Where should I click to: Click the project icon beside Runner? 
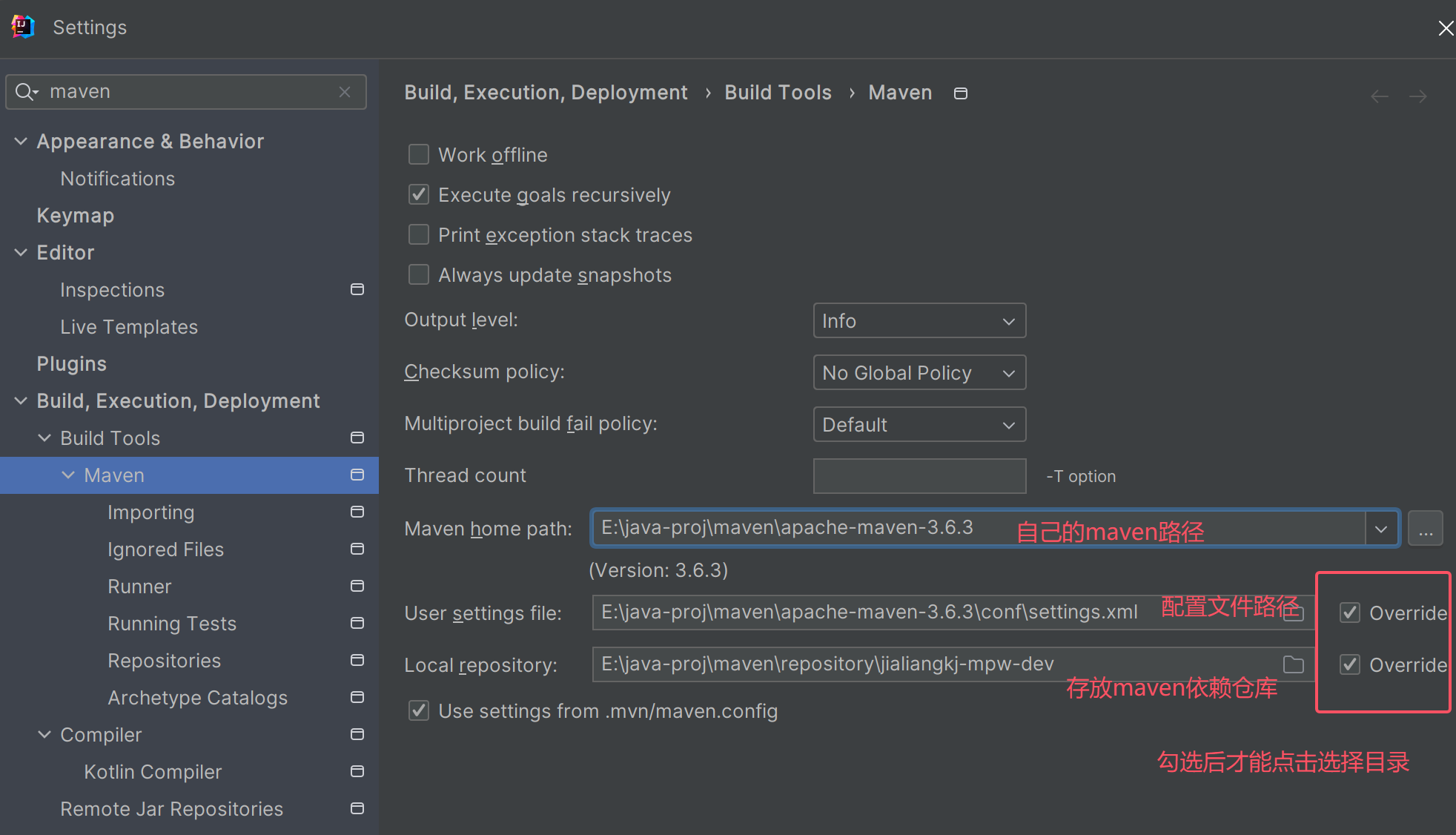click(x=357, y=586)
